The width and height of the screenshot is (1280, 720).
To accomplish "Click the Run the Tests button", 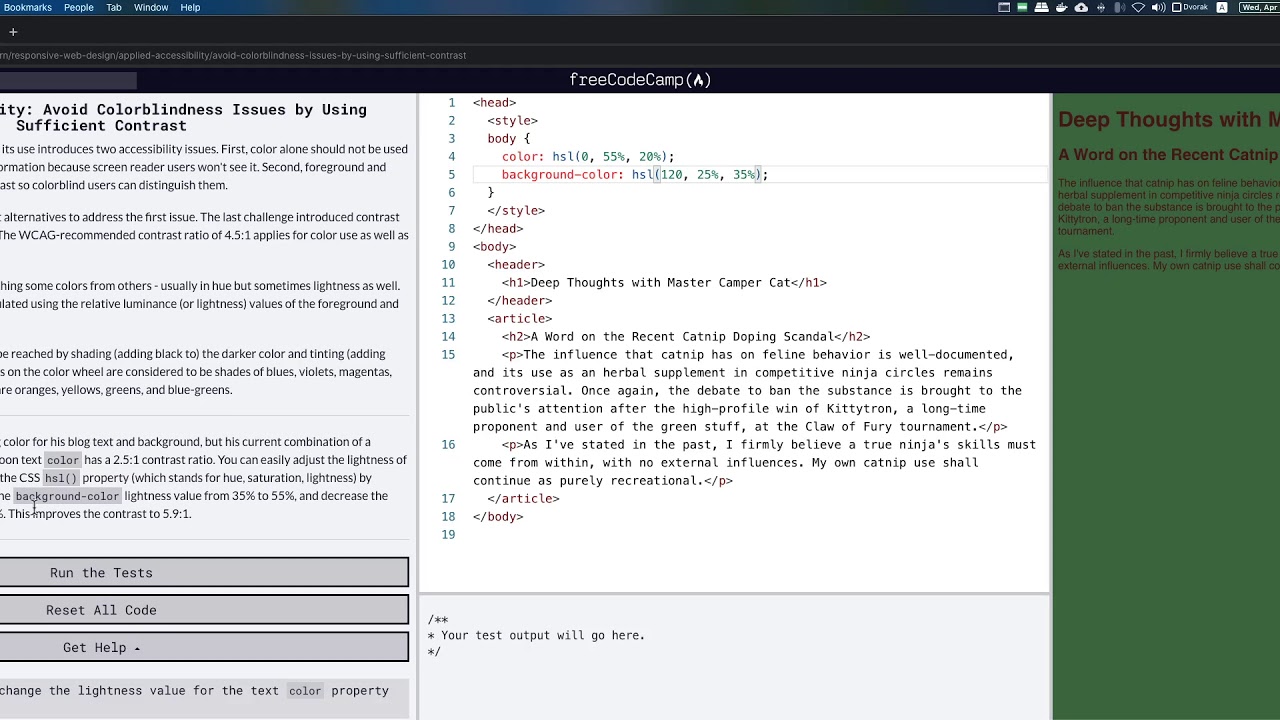I will point(204,573).
